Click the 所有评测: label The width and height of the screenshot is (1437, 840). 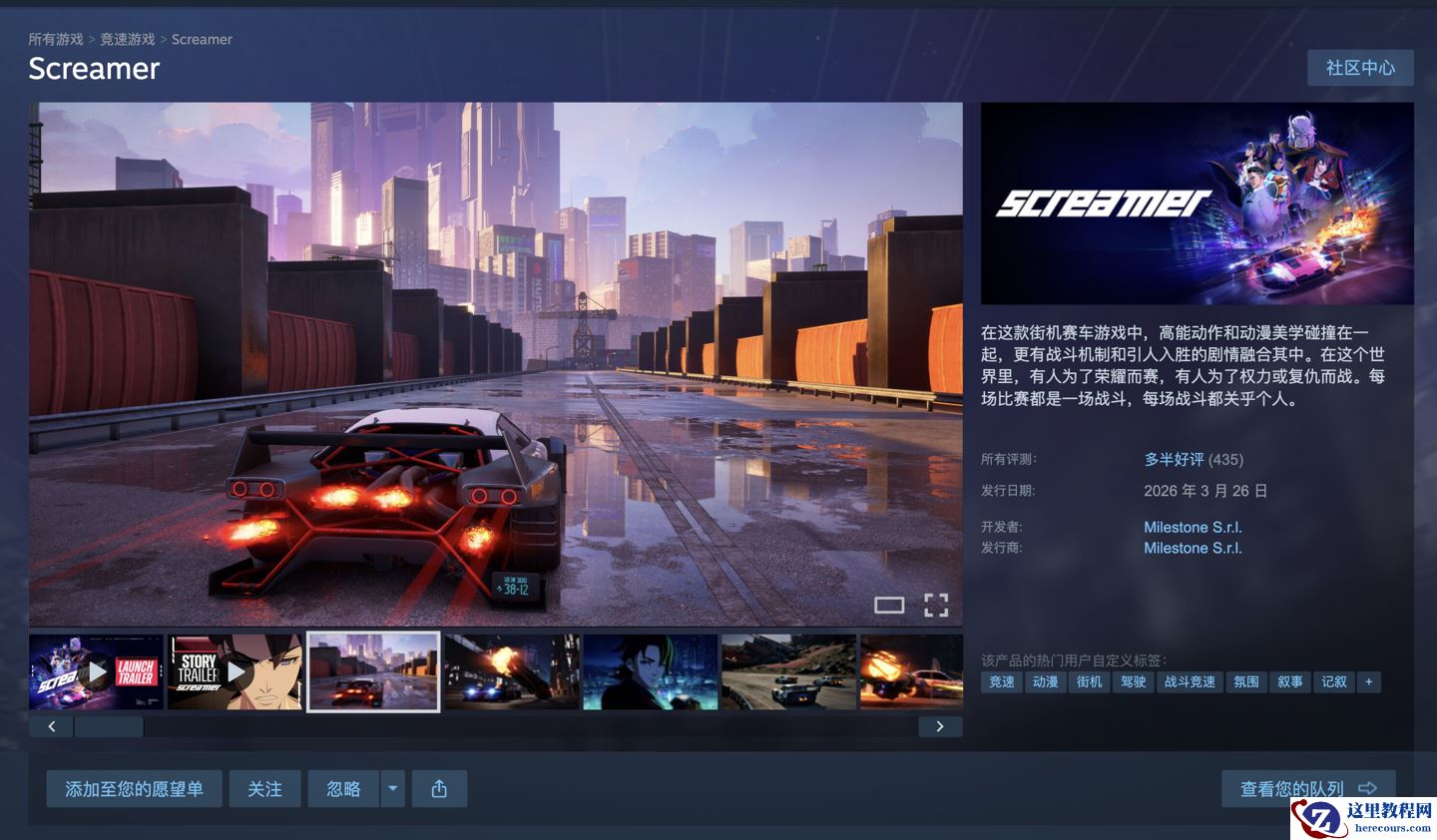click(x=1009, y=460)
